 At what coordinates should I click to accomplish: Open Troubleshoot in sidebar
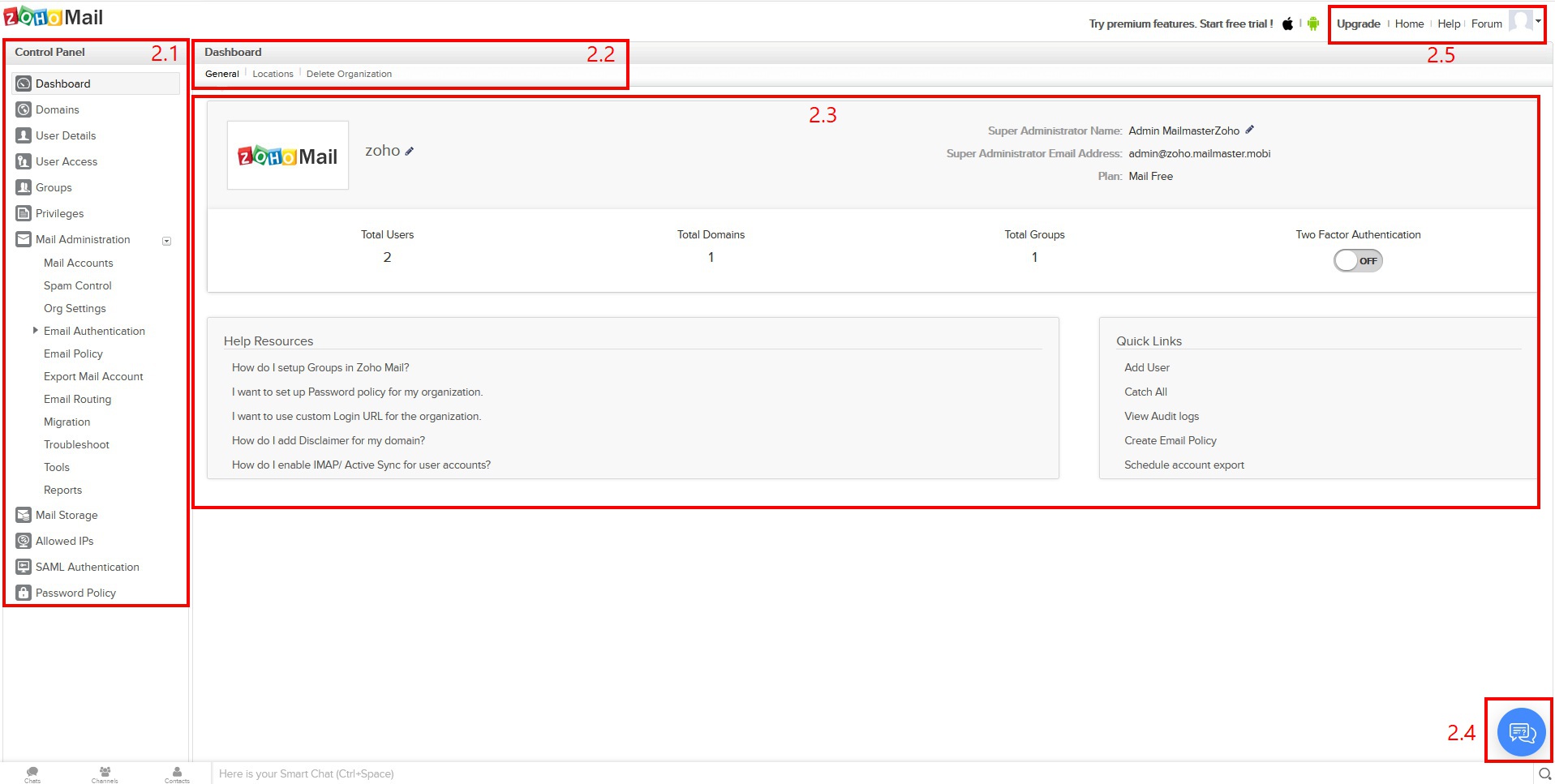76,444
